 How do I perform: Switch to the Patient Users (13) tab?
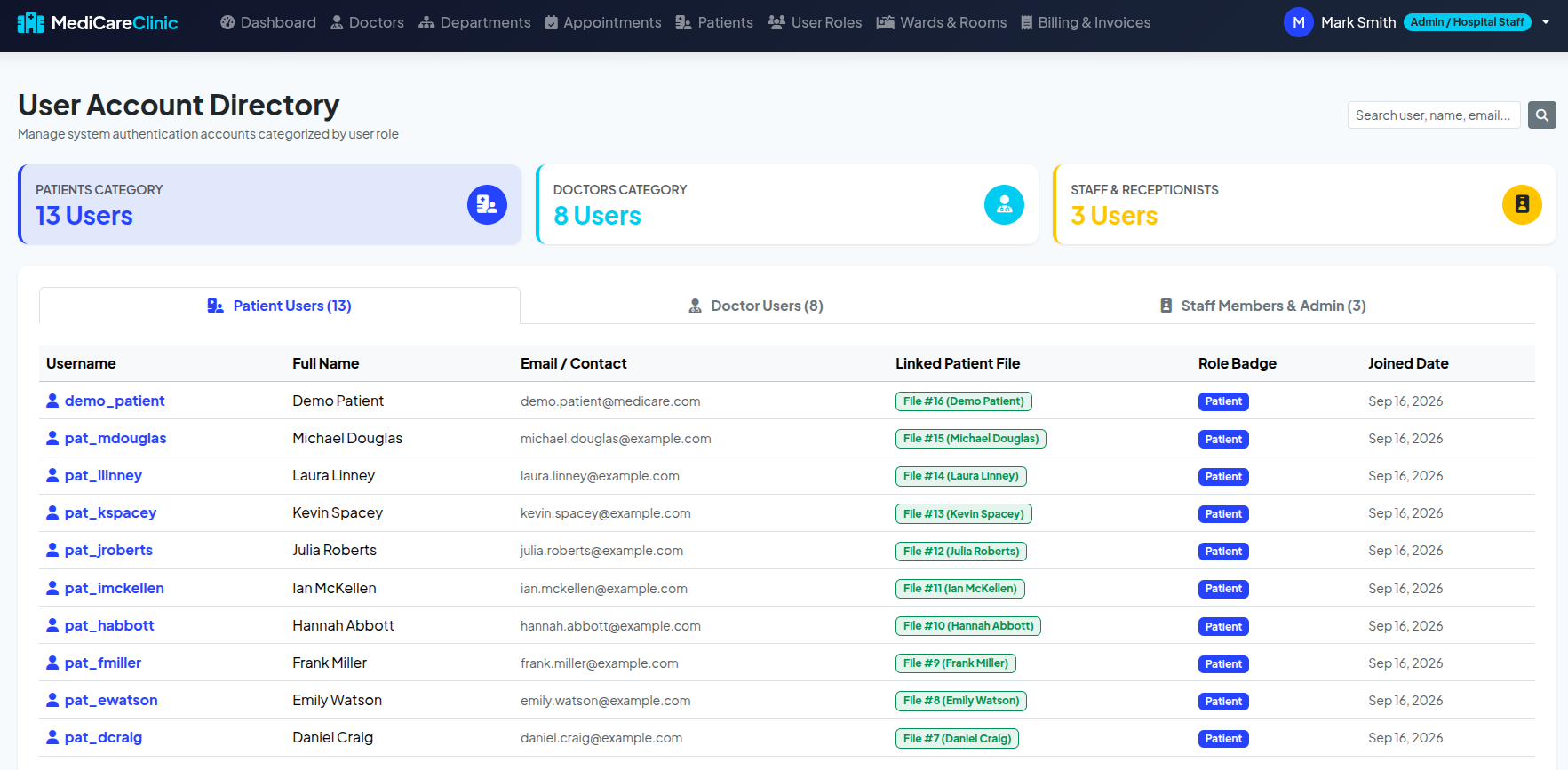280,306
